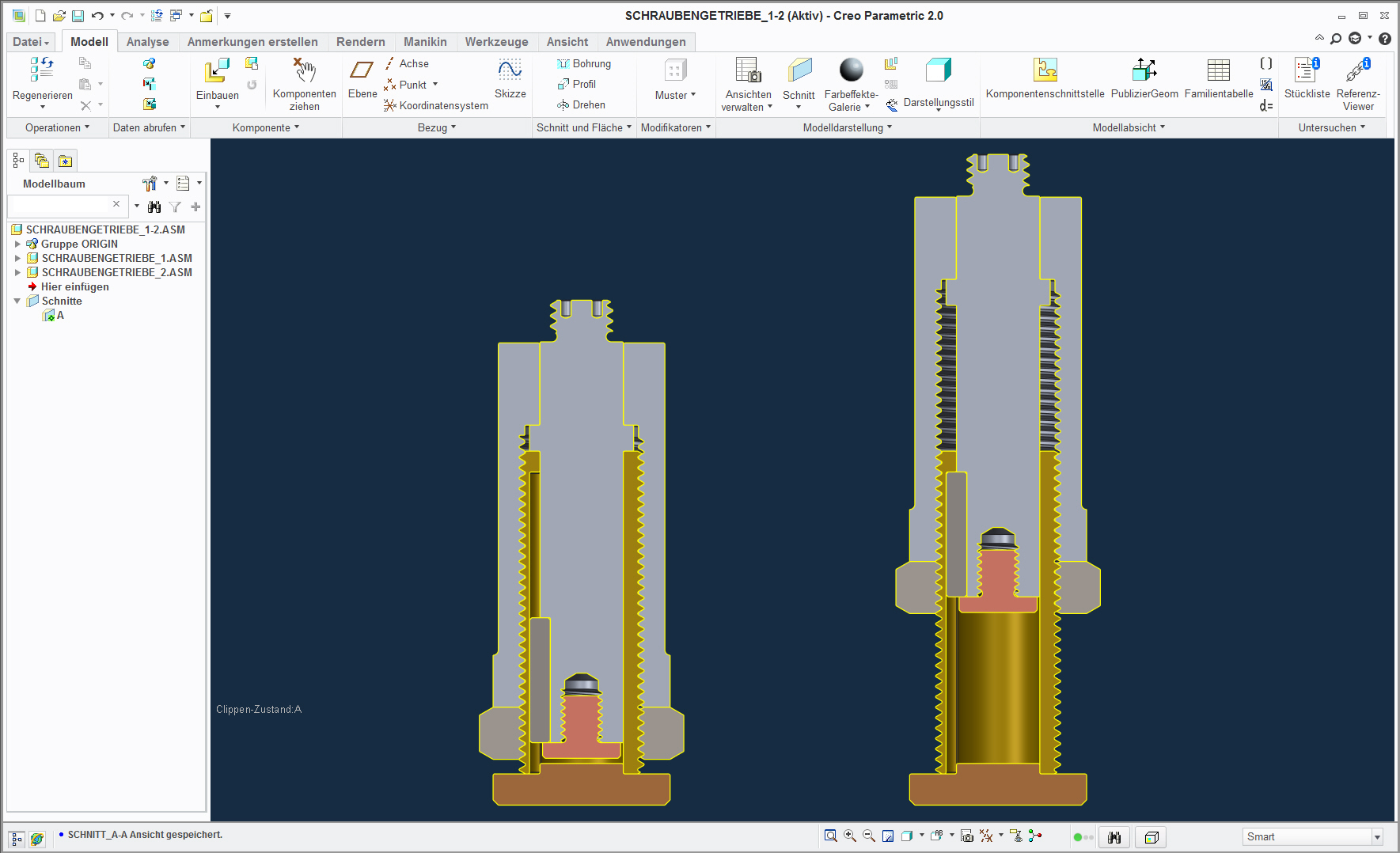Screen dimensions: 1400x853
Task: Click the Komponenten ziehen hand icon
Action: point(304,71)
